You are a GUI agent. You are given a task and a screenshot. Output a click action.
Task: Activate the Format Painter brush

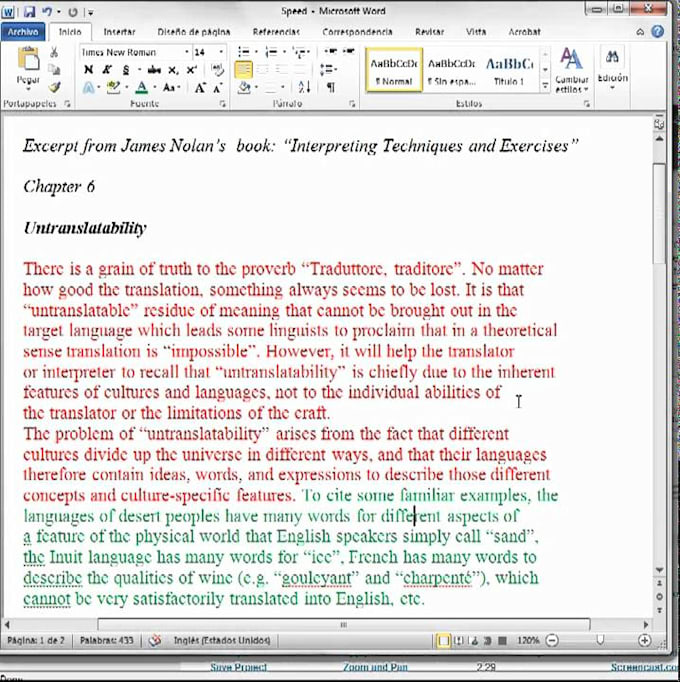coord(54,87)
